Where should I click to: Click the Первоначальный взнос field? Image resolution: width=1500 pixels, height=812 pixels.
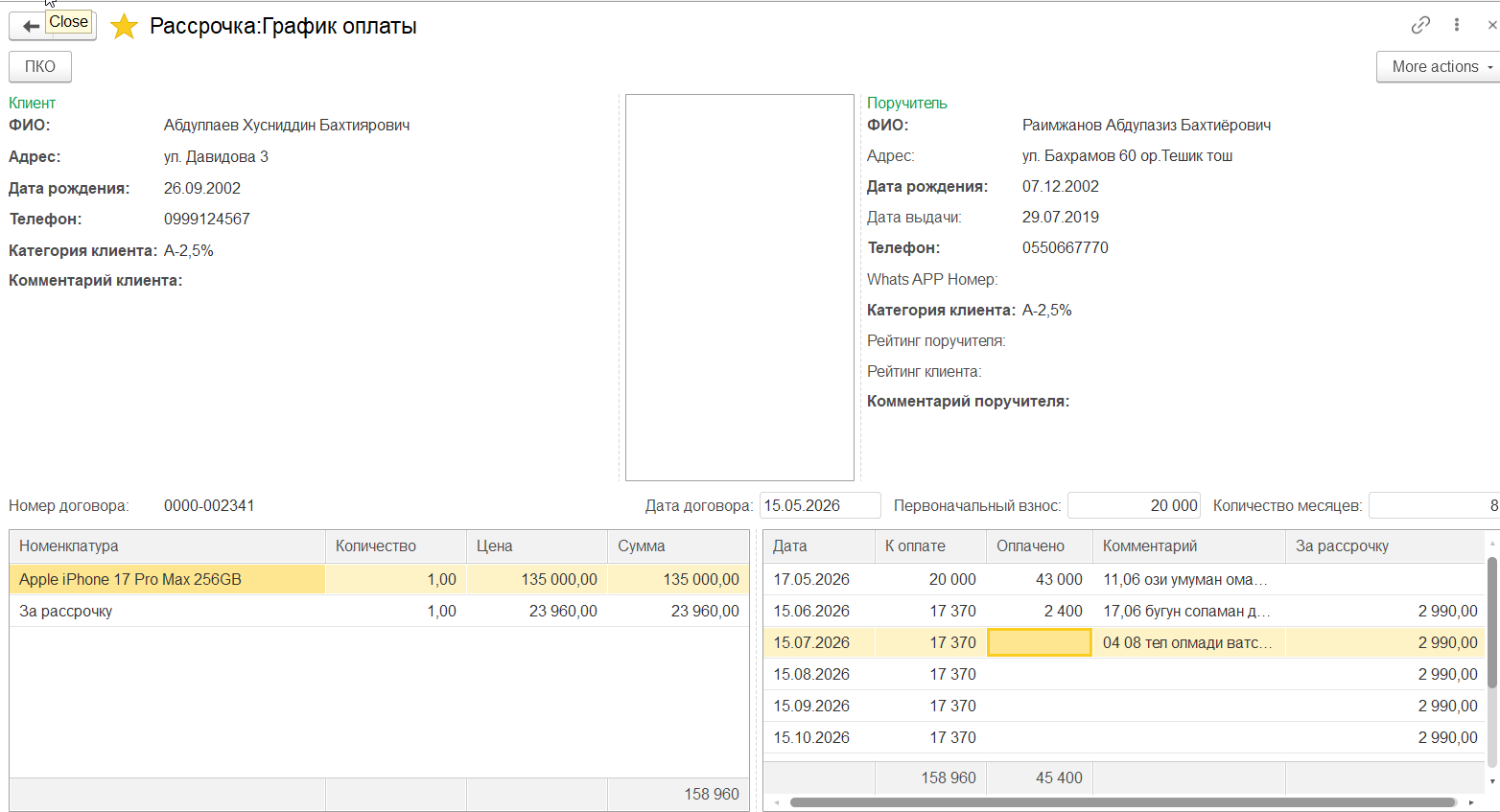click(1135, 505)
